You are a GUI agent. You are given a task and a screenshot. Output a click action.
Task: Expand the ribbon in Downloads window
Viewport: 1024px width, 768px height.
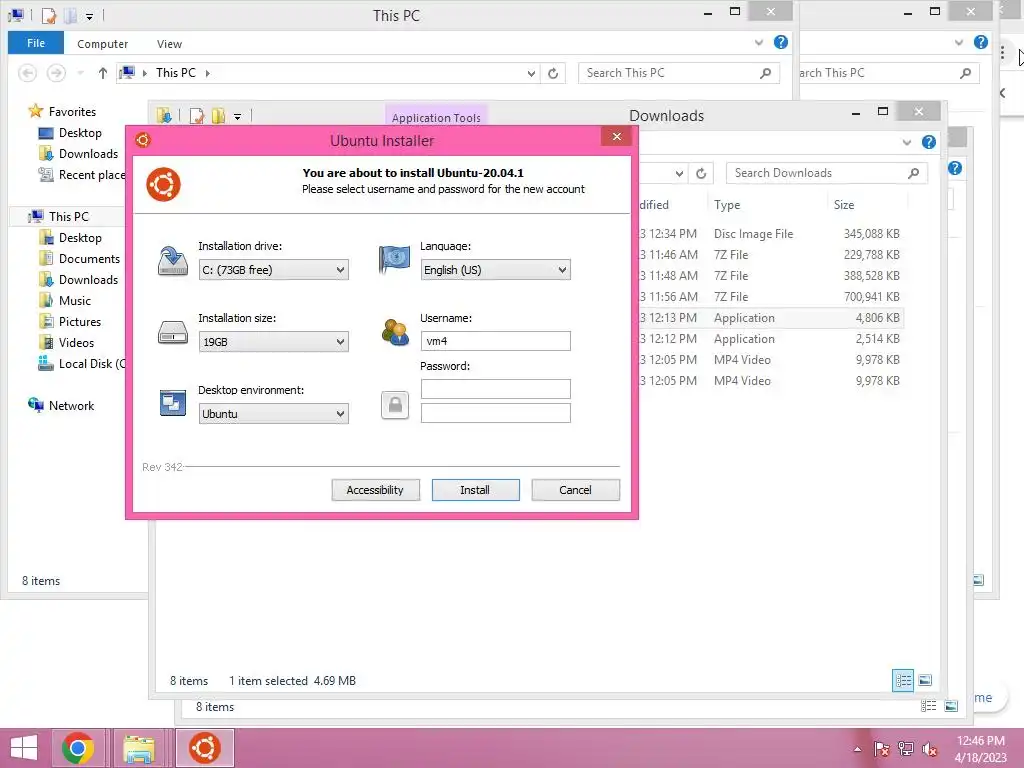pos(906,142)
